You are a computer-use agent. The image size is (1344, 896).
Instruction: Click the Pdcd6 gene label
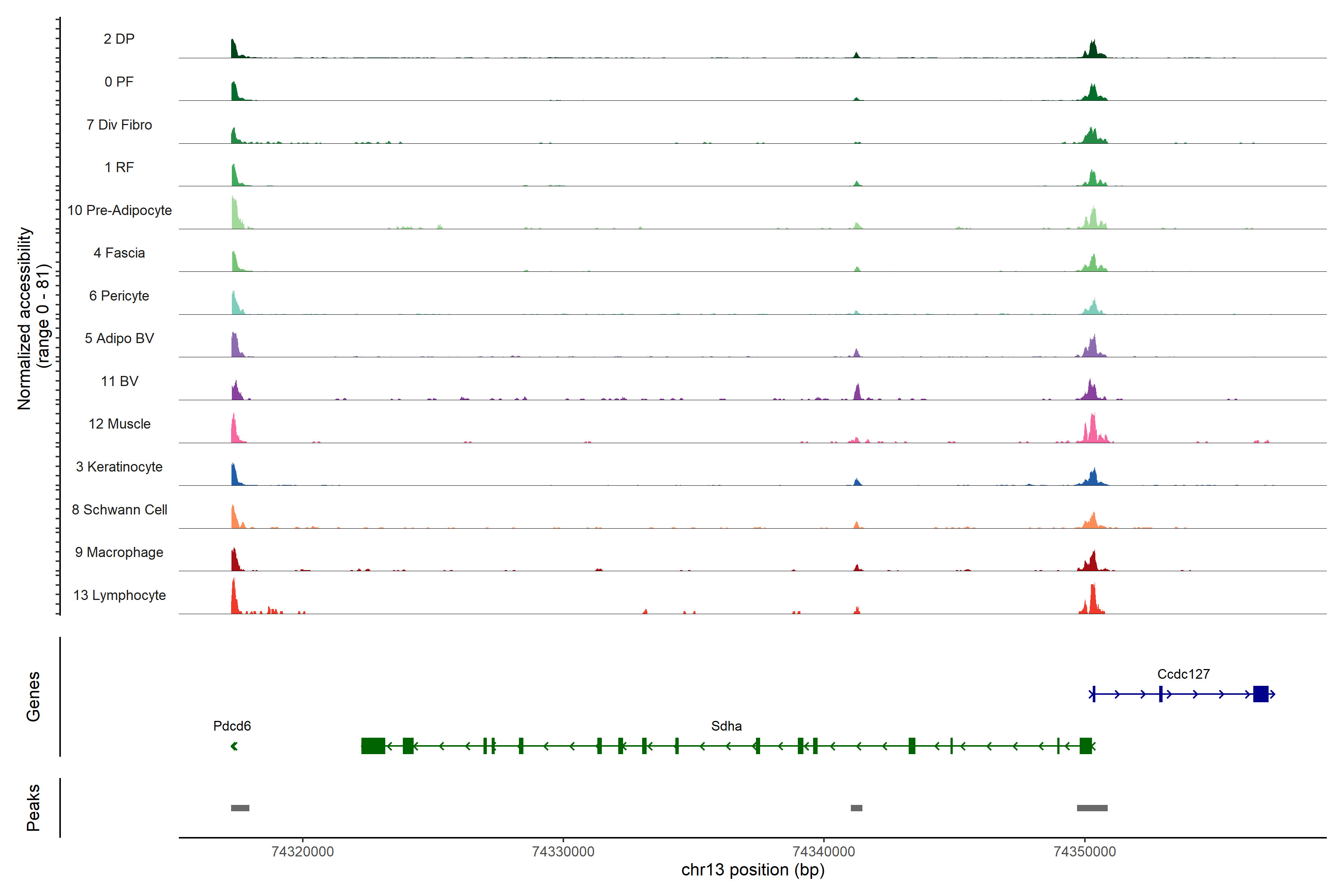[232, 726]
